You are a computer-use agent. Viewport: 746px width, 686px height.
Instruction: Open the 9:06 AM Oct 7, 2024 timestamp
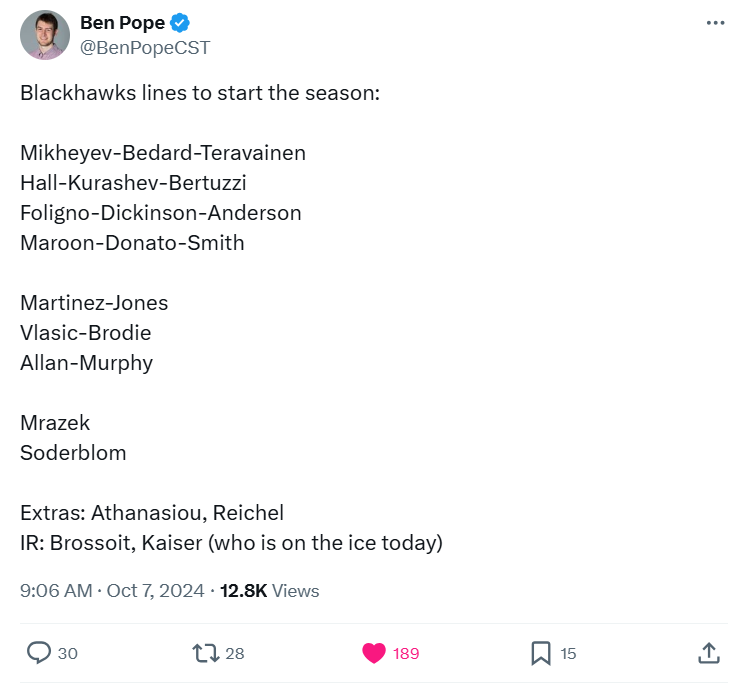coord(112,591)
